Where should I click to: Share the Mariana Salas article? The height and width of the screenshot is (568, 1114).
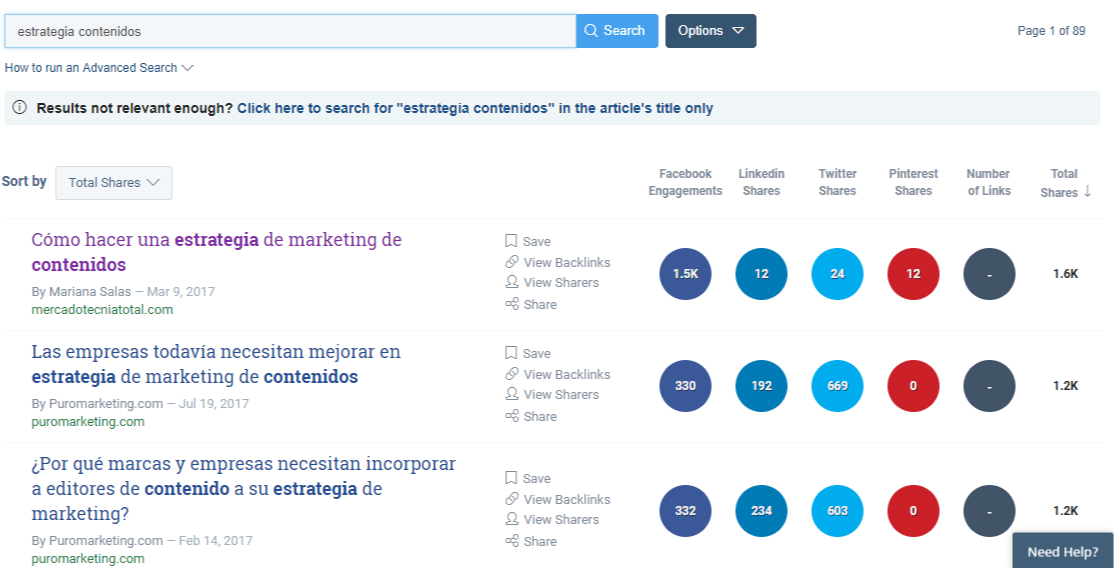click(531, 304)
